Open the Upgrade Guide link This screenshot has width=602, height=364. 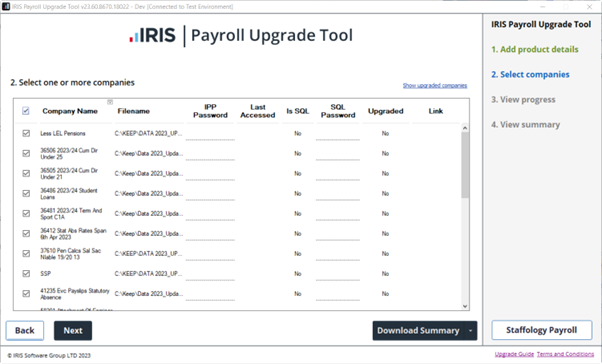coord(514,354)
